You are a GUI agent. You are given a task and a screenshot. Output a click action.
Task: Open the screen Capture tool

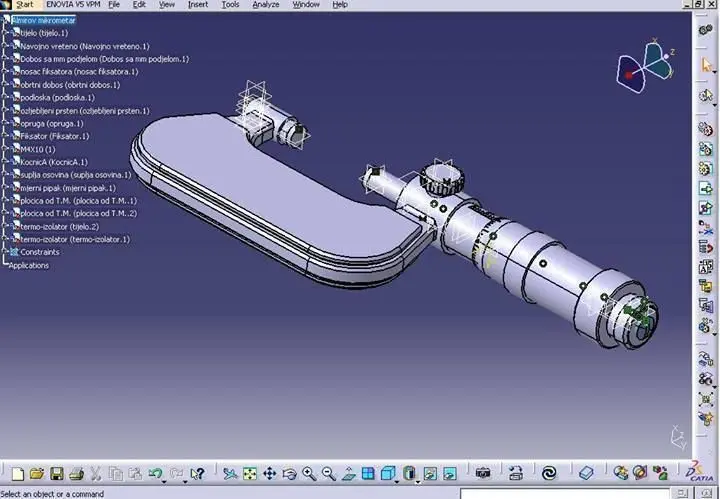click(x=483, y=473)
